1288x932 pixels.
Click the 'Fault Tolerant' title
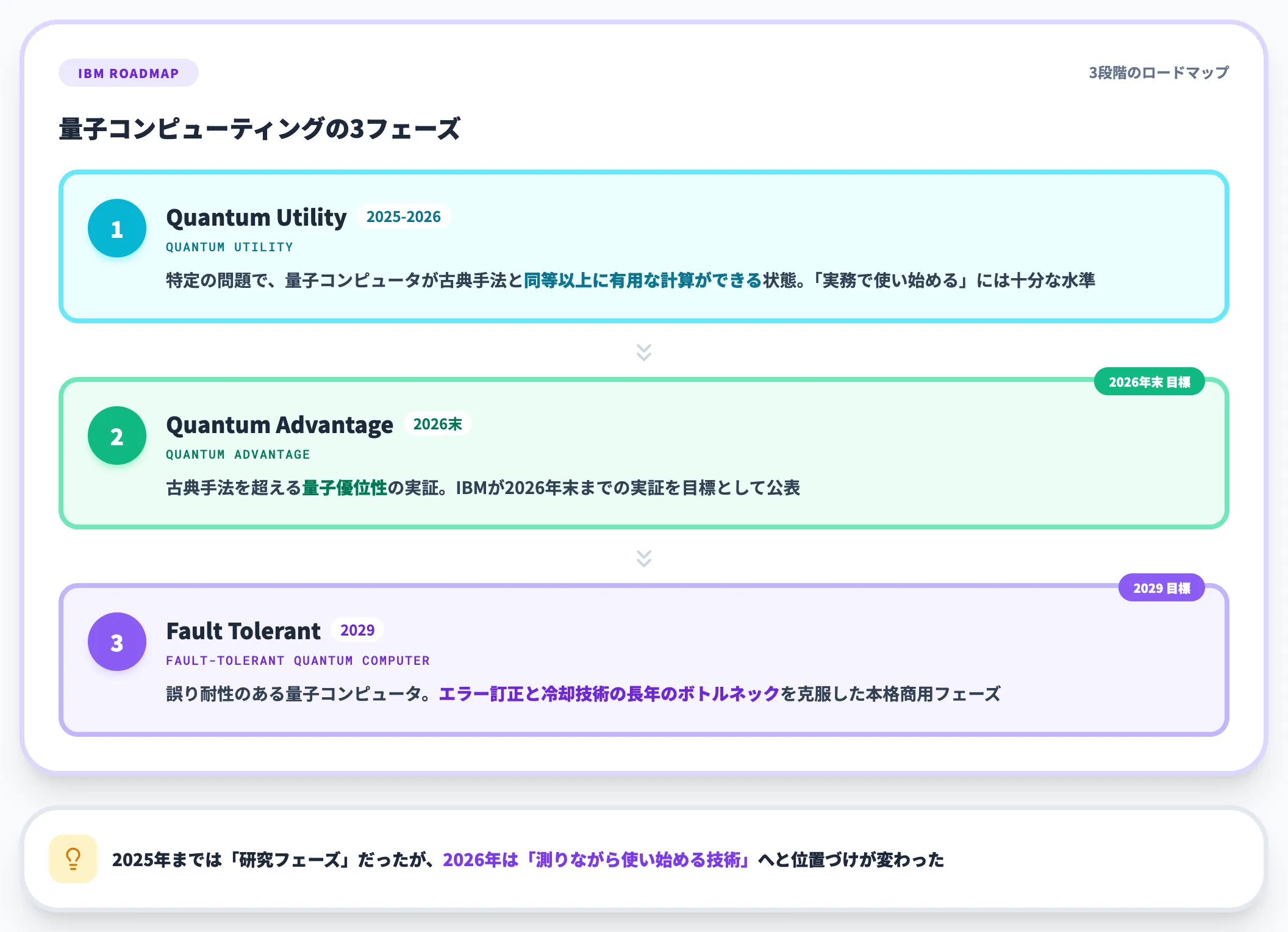(243, 631)
